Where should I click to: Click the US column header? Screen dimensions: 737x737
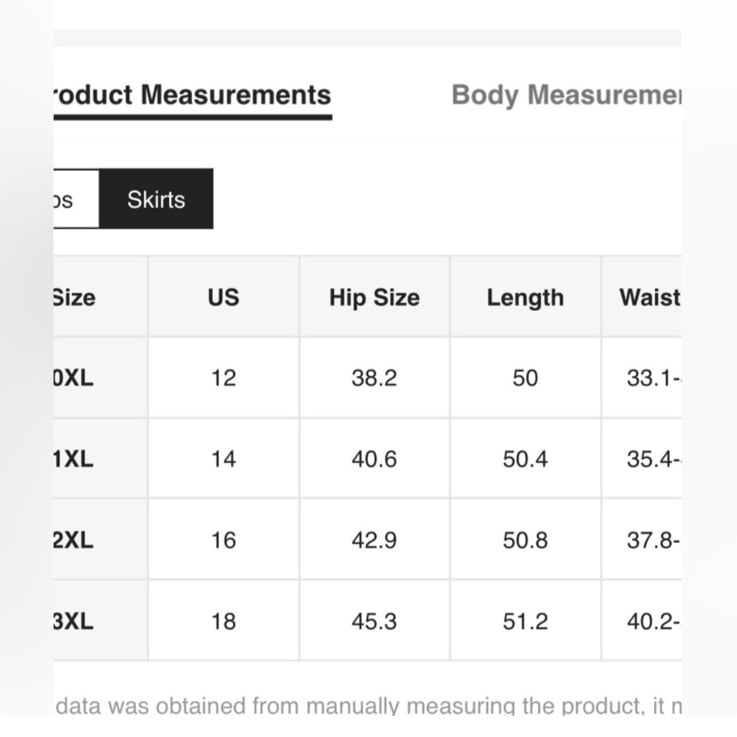pos(224,297)
